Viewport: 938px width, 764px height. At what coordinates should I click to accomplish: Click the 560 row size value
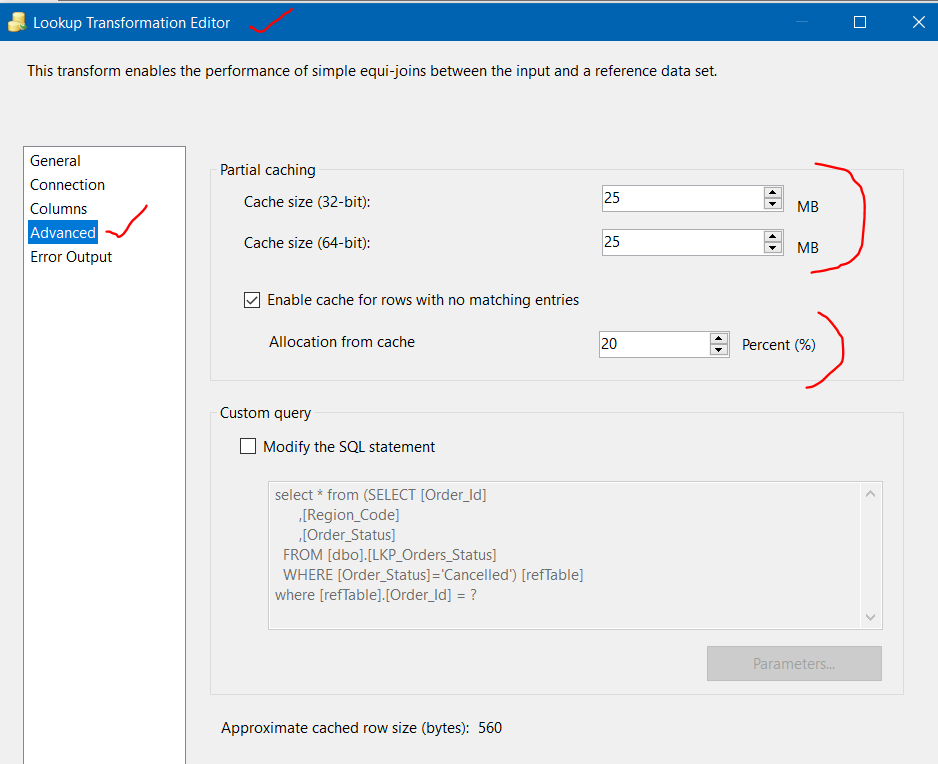pyautogui.click(x=490, y=728)
